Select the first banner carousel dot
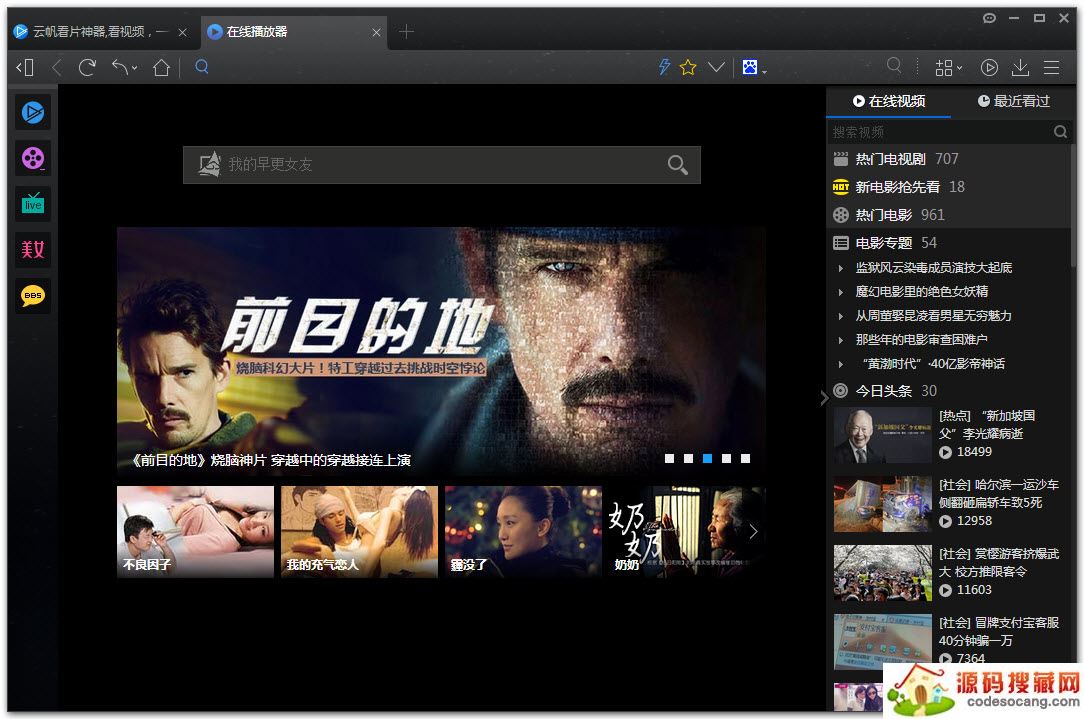The image size is (1084, 719). pyautogui.click(x=669, y=459)
